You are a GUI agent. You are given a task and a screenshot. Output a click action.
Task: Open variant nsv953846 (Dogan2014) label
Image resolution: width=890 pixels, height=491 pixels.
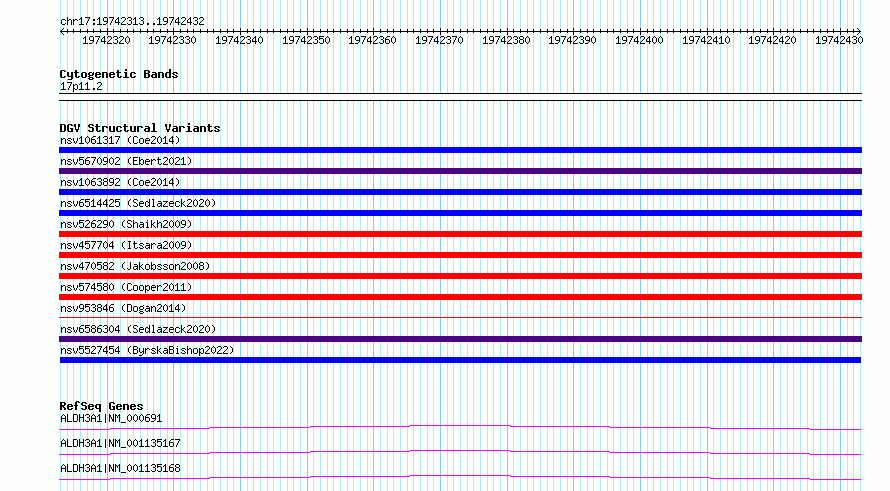tap(123, 308)
